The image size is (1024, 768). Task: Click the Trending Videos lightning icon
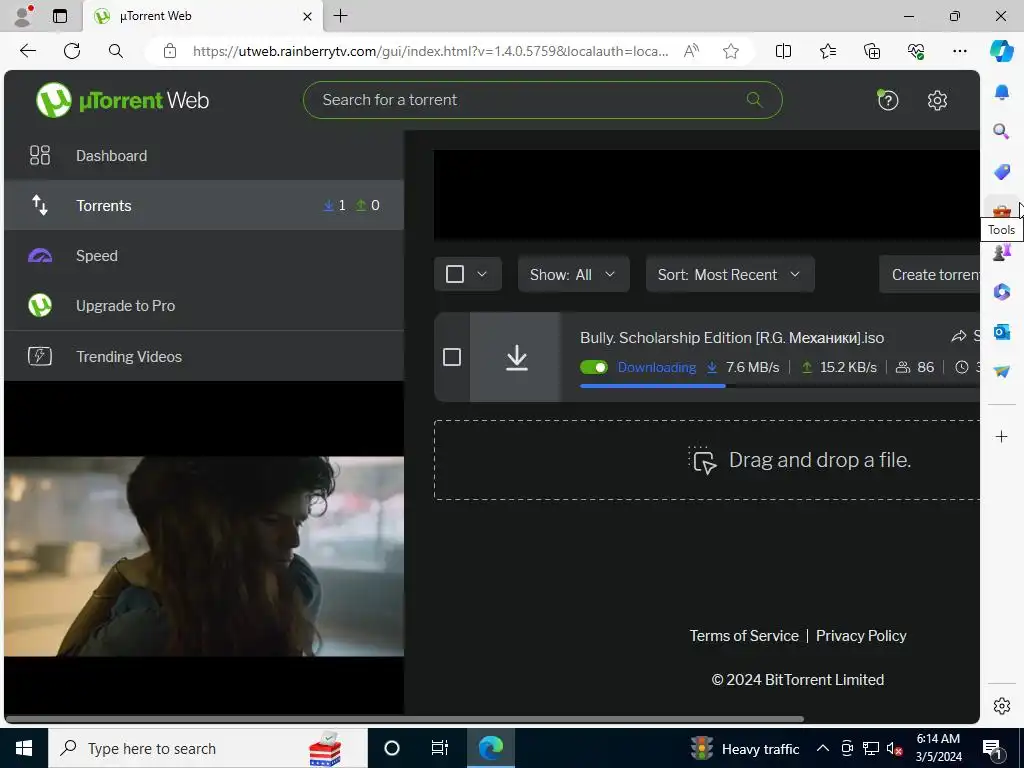click(40, 356)
